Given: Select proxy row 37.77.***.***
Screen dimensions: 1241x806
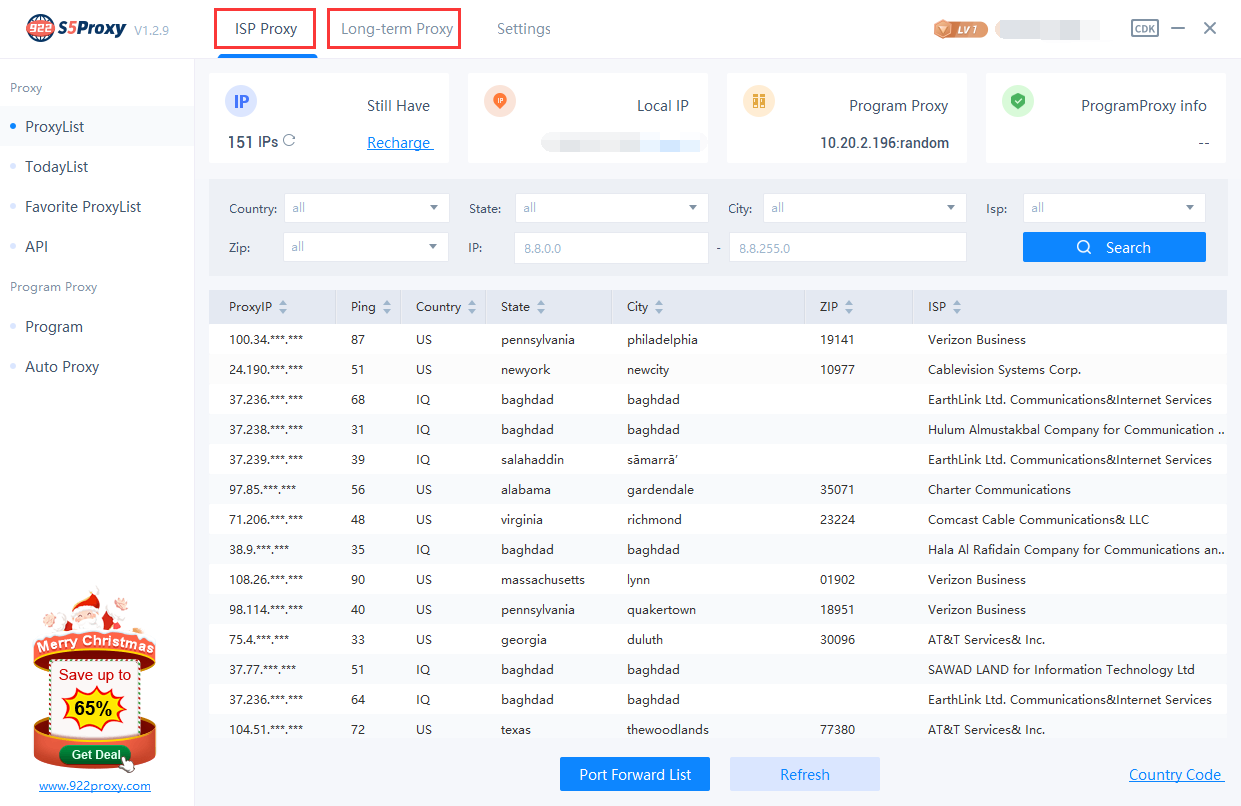Looking at the screenshot, I should pos(718,670).
